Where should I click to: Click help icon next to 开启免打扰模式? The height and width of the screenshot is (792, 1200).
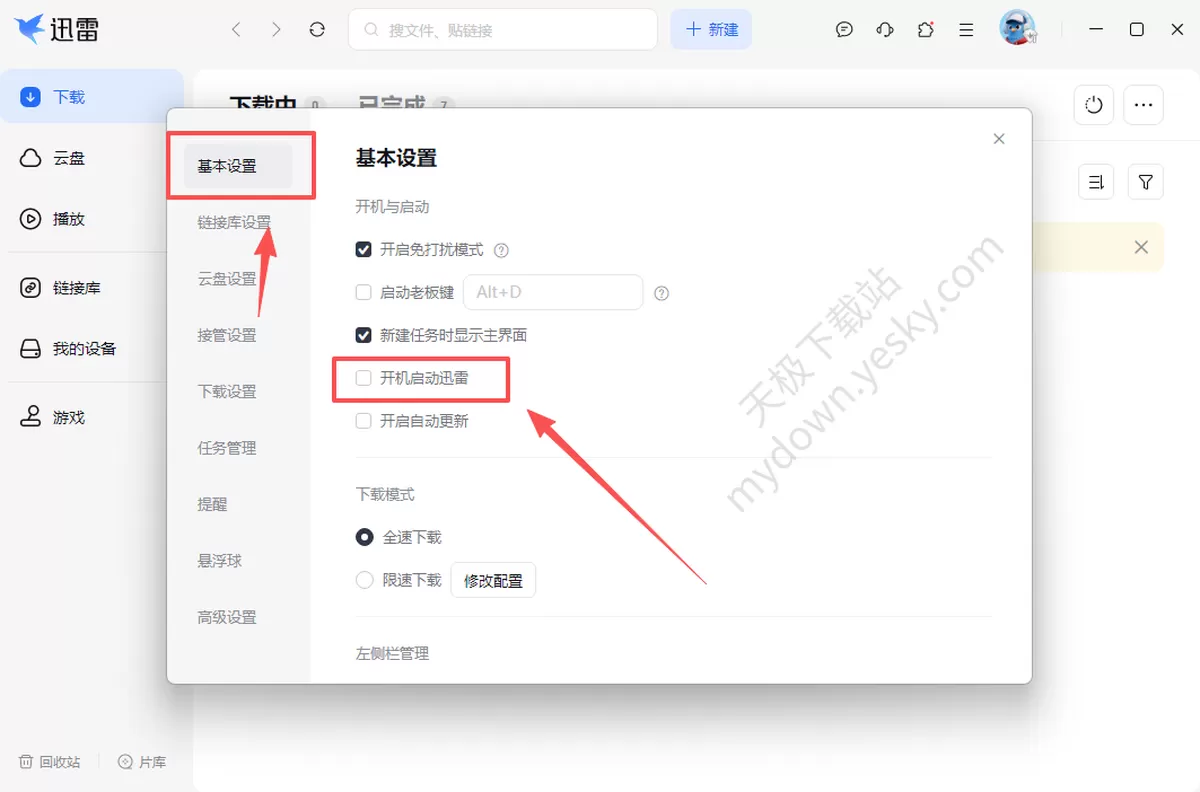pos(502,250)
